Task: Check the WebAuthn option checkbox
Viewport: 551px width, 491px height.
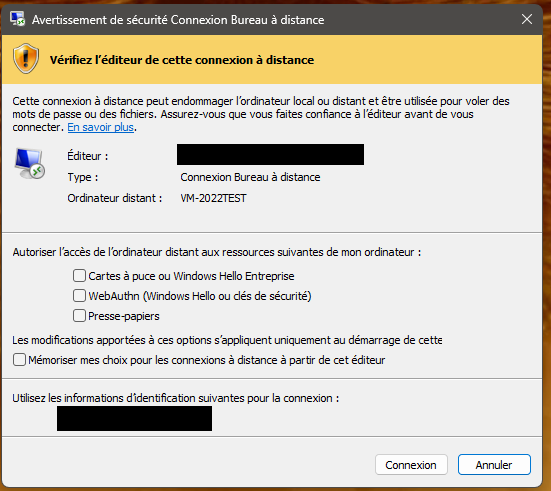Action: [79, 296]
